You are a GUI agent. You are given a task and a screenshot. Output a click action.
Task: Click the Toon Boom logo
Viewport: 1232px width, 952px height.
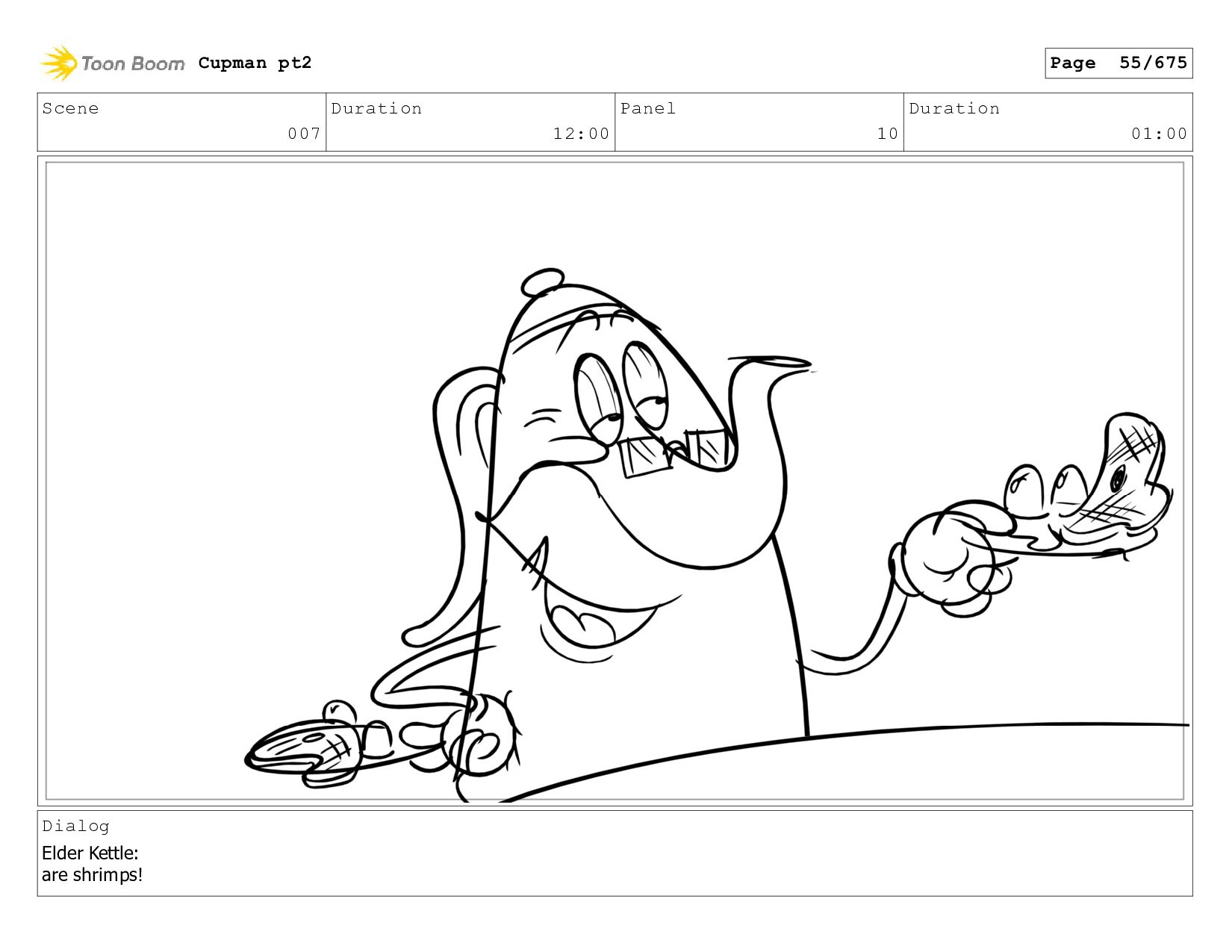[112, 63]
